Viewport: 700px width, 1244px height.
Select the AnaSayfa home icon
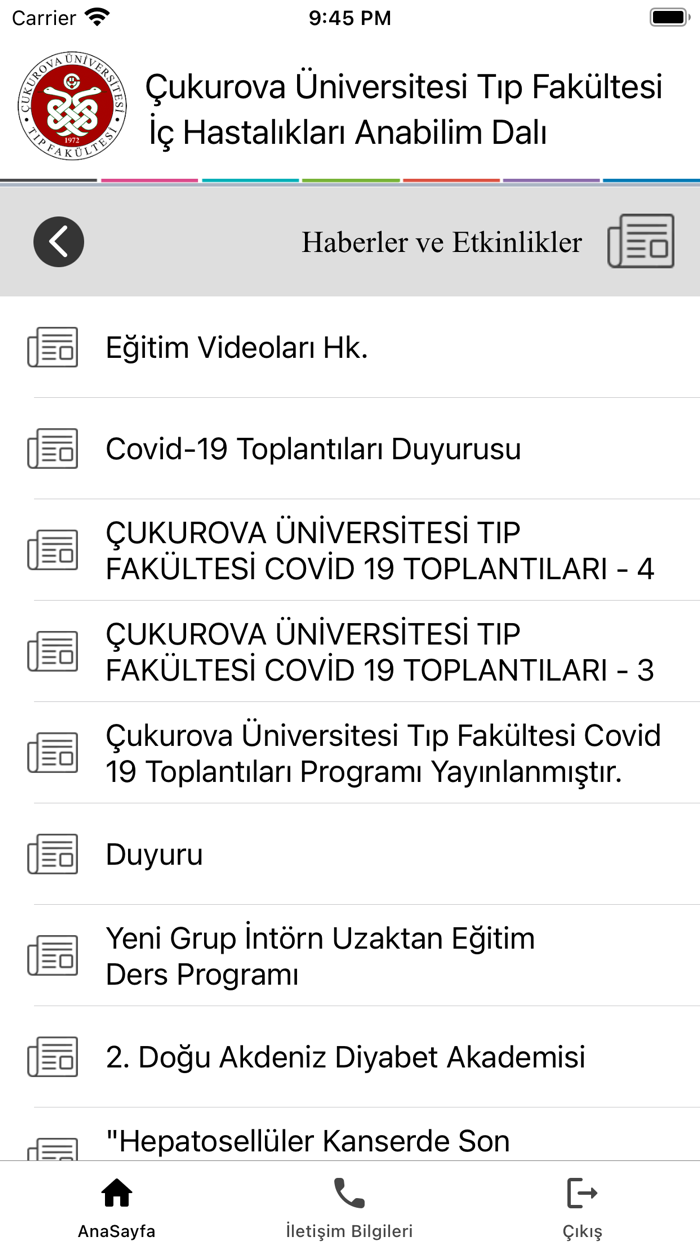pyautogui.click(x=116, y=1192)
